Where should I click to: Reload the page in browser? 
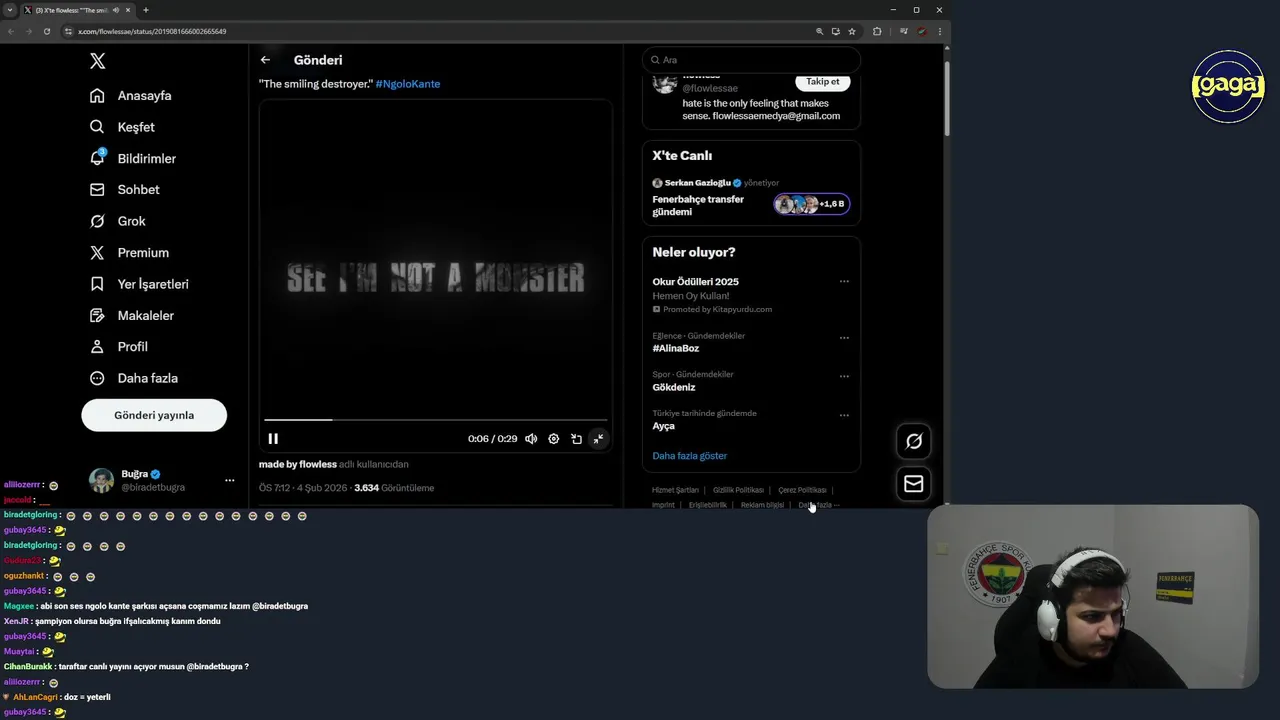coord(47,31)
